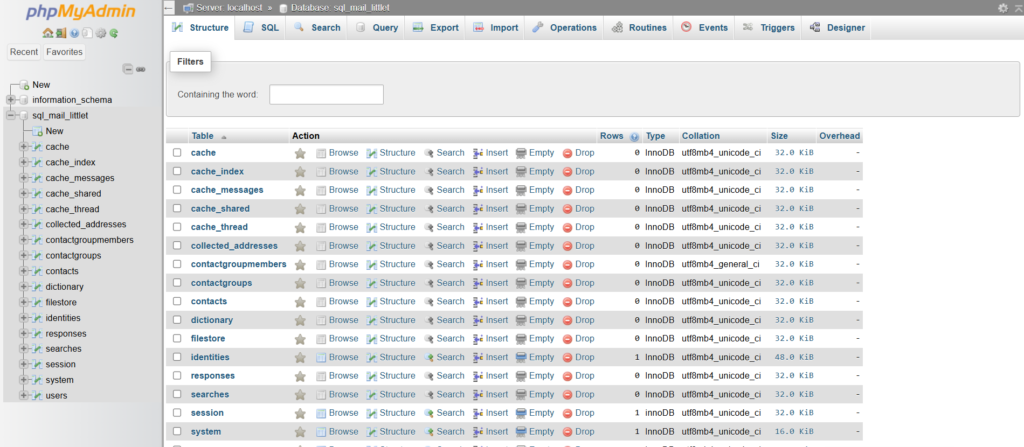Go to phpMyAdmin home via house icon
Screen dimensions: 1024x447
tap(46, 33)
